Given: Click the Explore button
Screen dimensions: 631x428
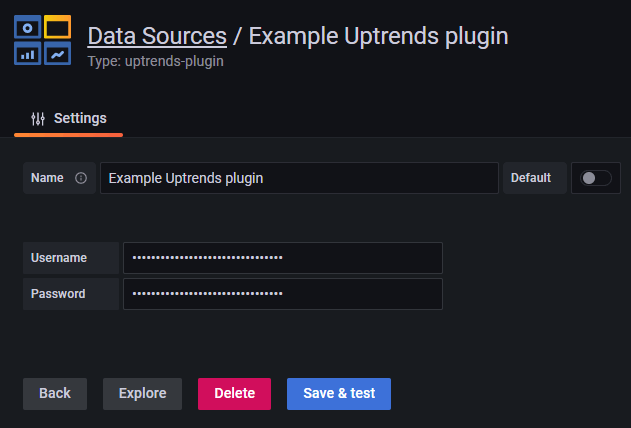Looking at the screenshot, I should 142,393.
